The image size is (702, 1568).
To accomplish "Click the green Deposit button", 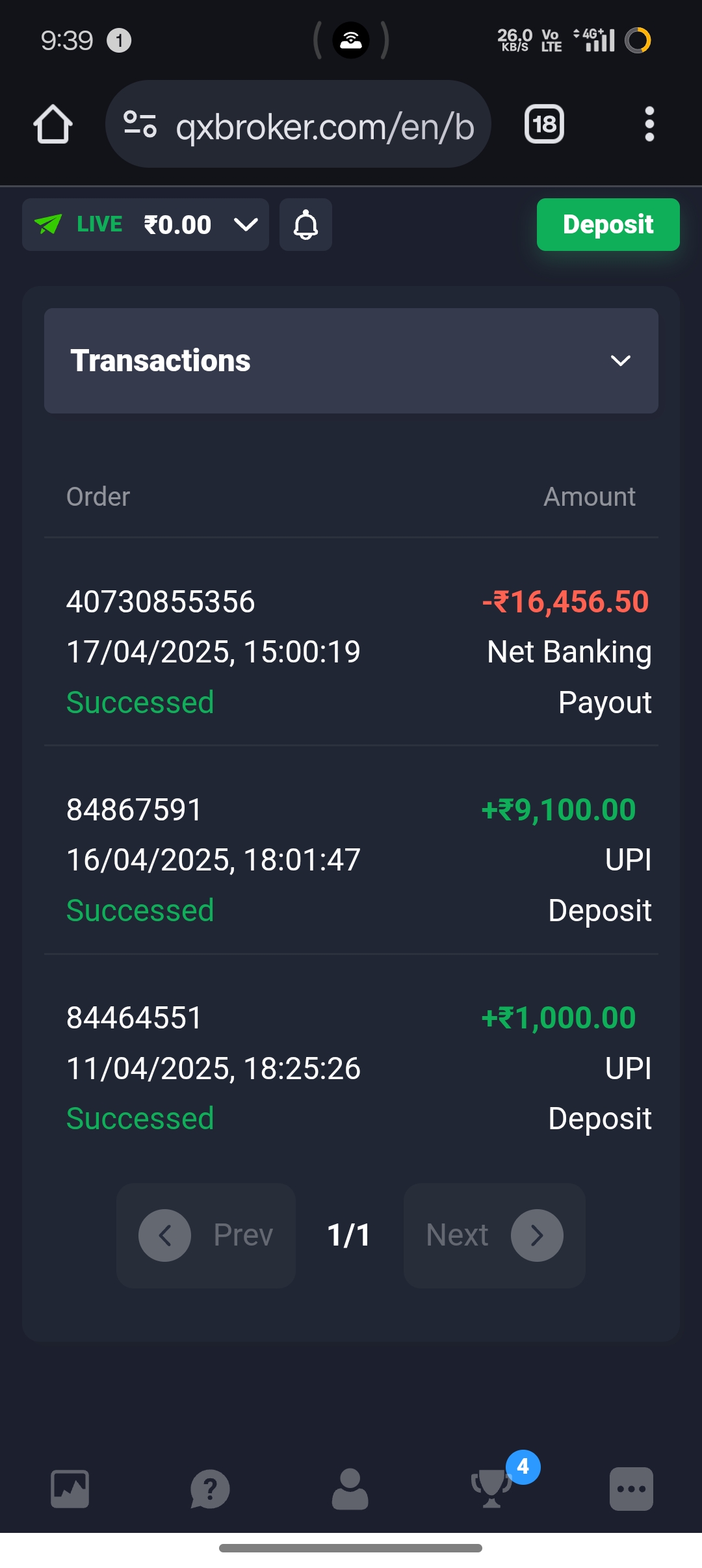I will [x=608, y=225].
